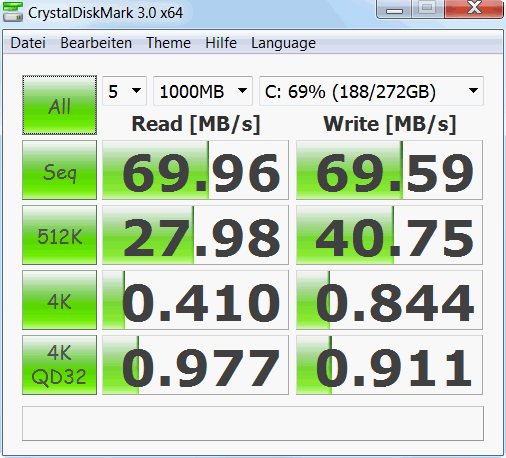The width and height of the screenshot is (506, 458).
Task: Start the 512K benchmark test
Action: [60, 235]
